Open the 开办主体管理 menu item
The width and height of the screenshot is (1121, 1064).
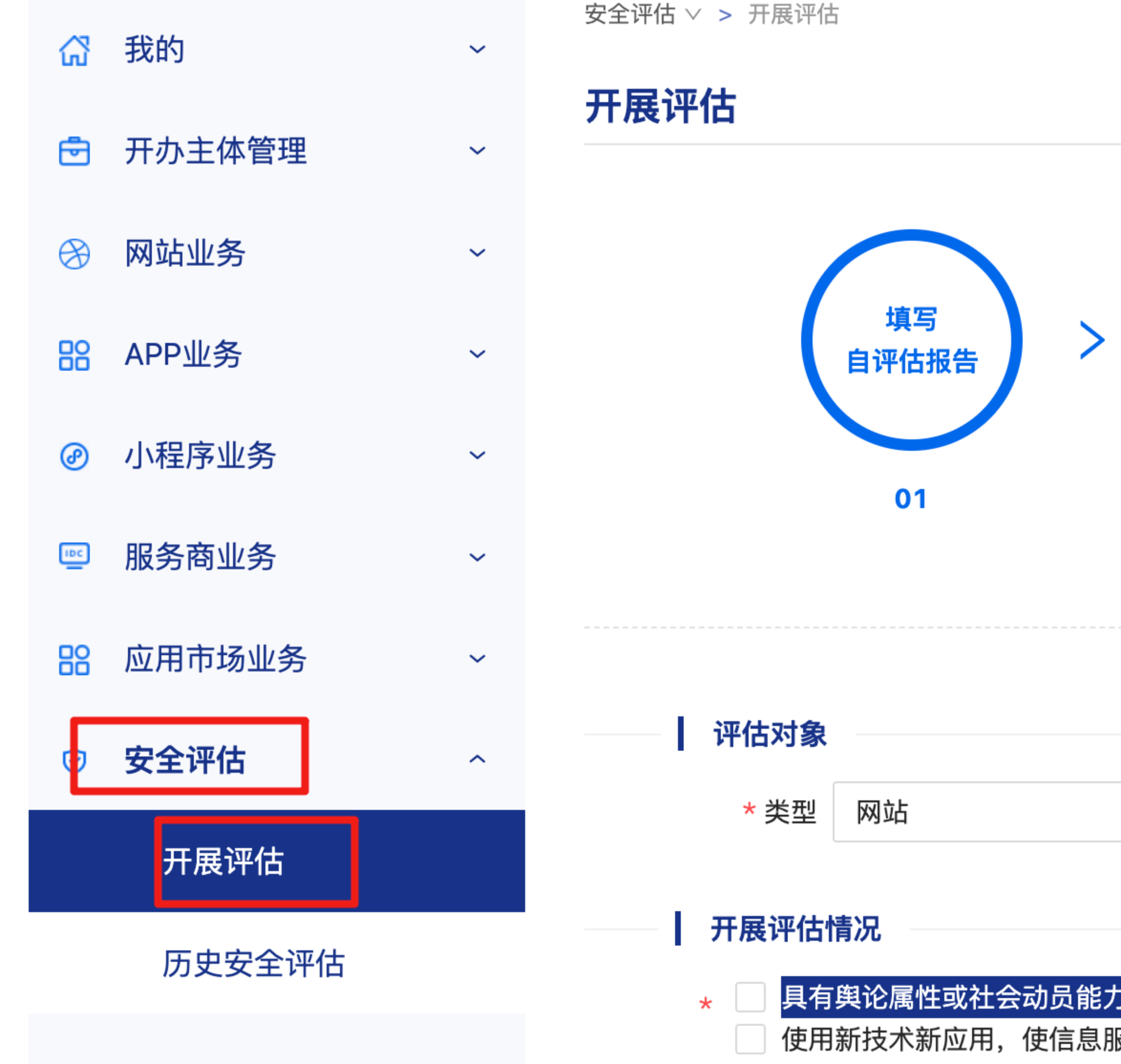click(277, 151)
